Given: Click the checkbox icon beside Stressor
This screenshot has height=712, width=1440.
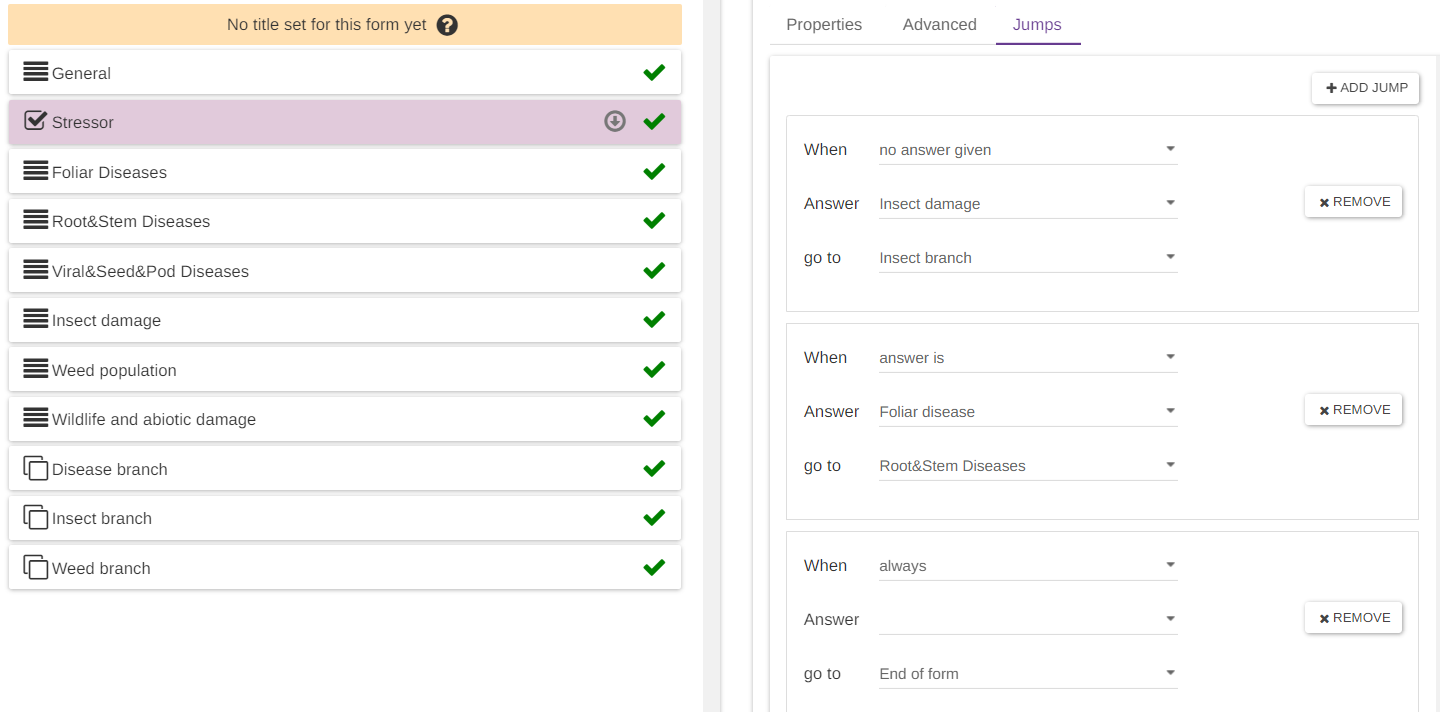Looking at the screenshot, I should pos(35,121).
